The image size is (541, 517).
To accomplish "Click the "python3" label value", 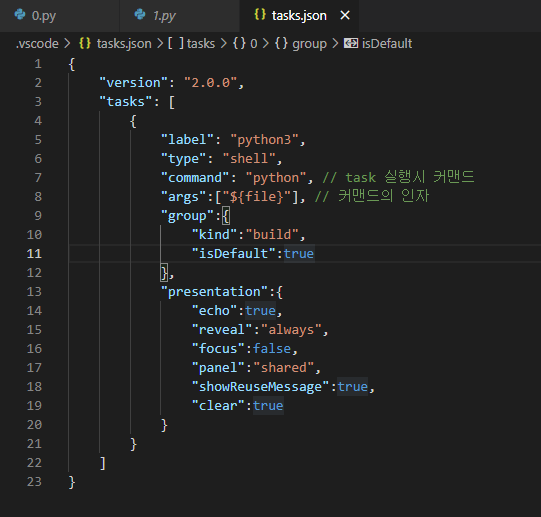I will click(x=264, y=140).
